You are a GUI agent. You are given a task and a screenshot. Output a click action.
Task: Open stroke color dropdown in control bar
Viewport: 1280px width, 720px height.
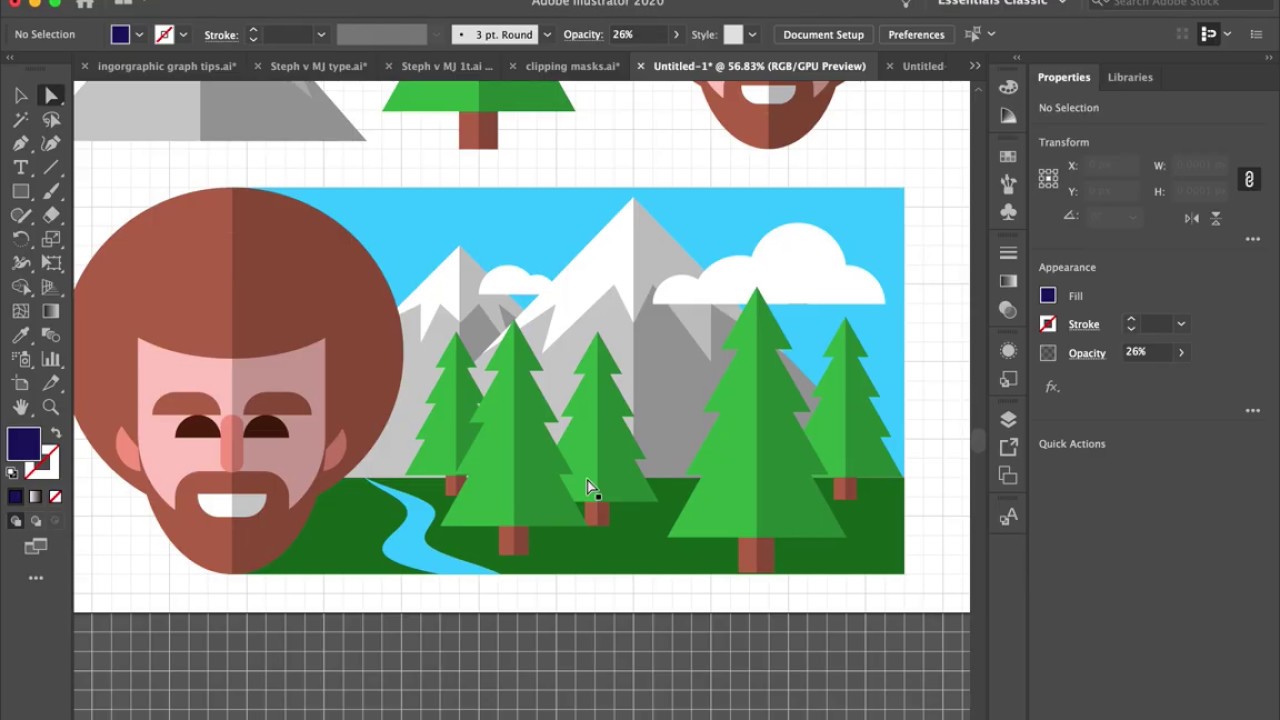[183, 35]
